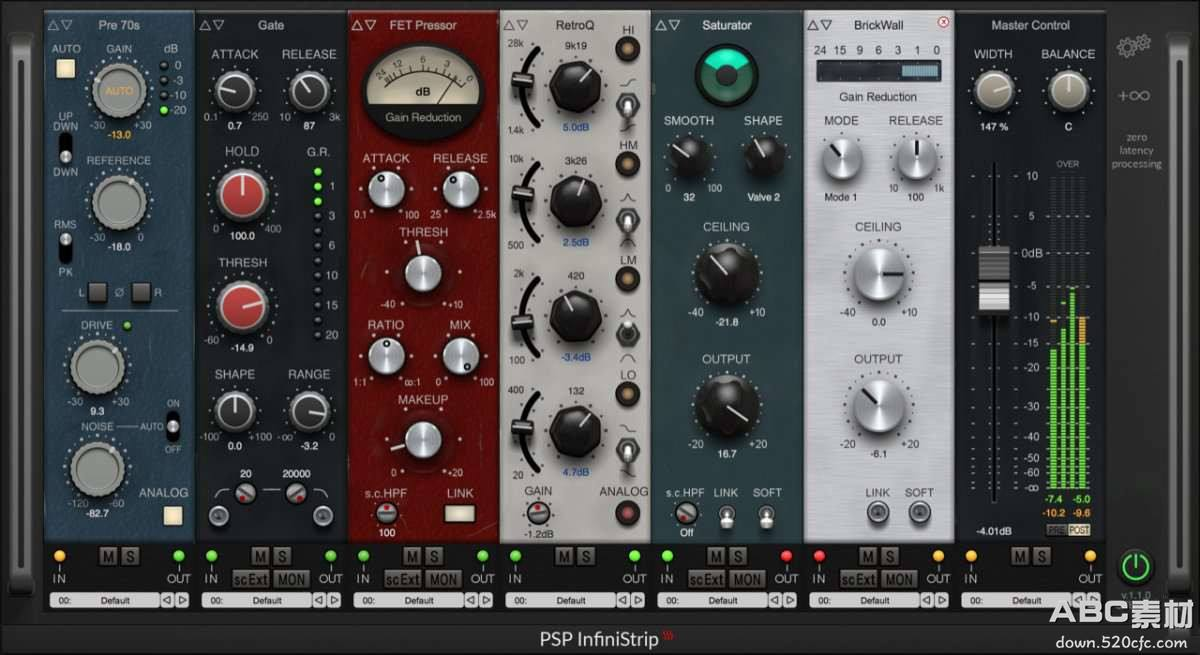
Task: Remove BrickWall using its red X icon
Action: click(943, 22)
